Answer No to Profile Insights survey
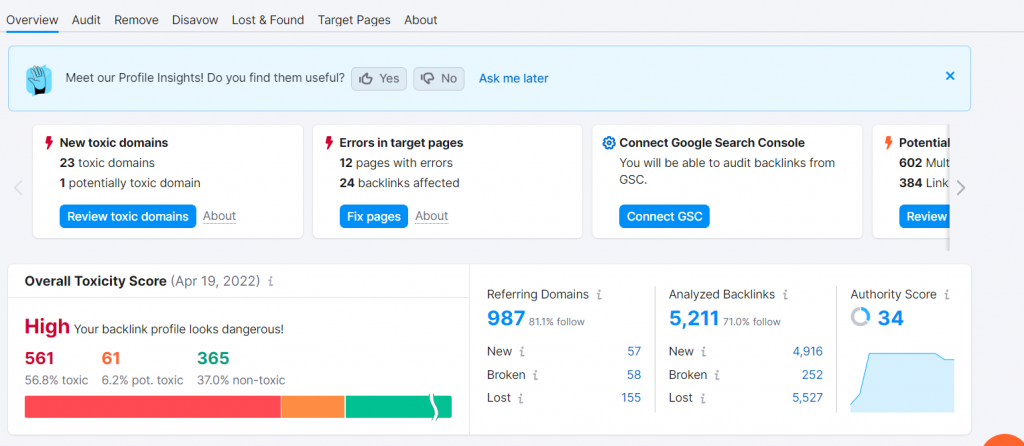The image size is (1024, 446). (439, 78)
